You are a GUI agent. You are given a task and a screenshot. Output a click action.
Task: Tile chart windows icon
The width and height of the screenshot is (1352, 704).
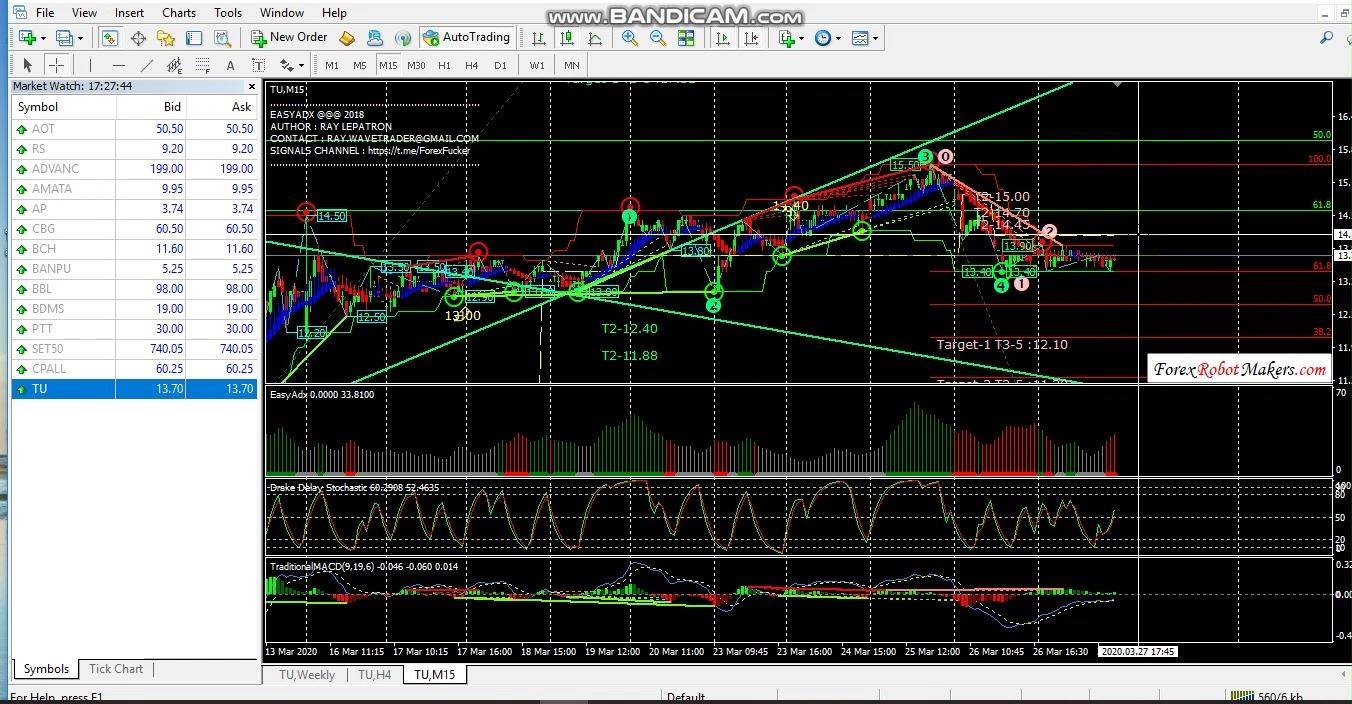[x=686, y=38]
